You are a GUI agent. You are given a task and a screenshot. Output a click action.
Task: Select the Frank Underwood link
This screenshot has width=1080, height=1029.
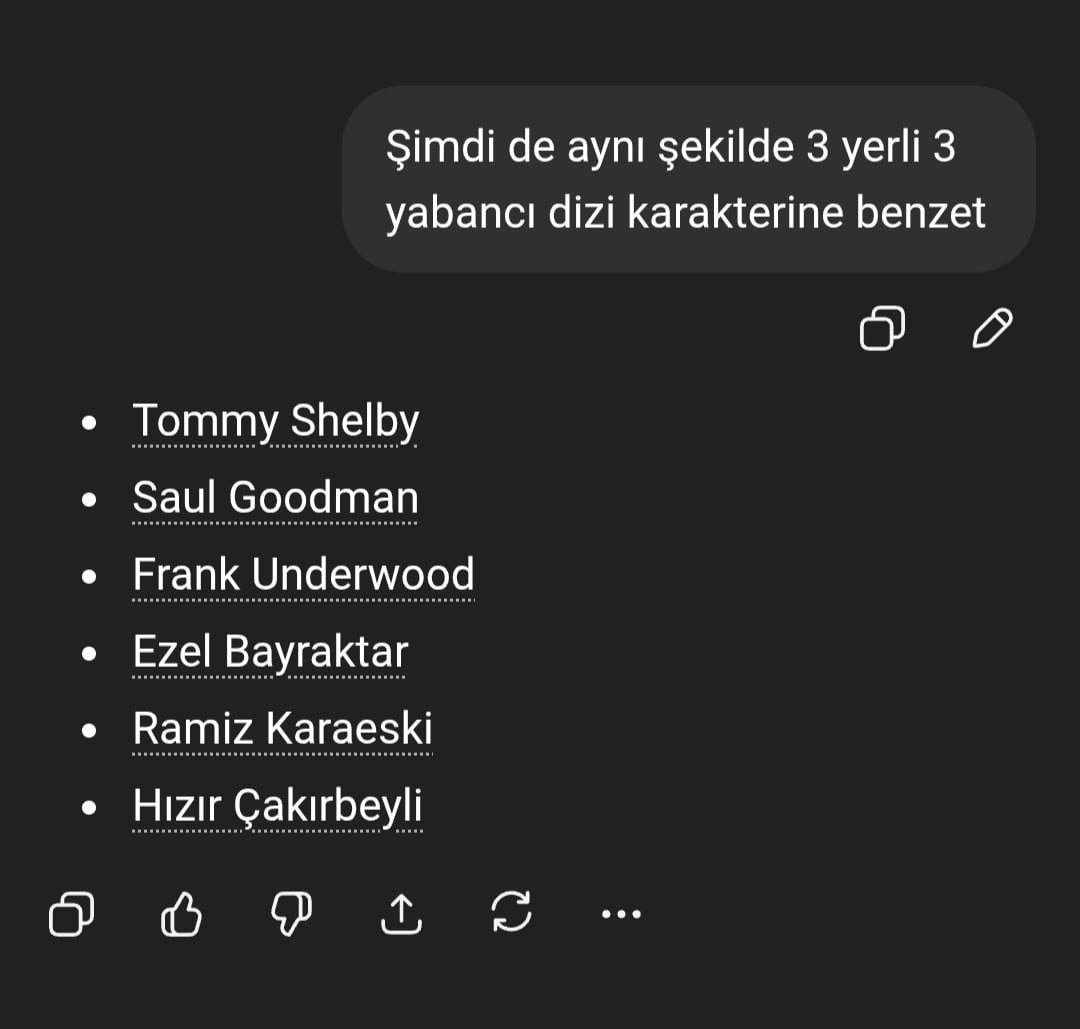pyautogui.click(x=303, y=575)
